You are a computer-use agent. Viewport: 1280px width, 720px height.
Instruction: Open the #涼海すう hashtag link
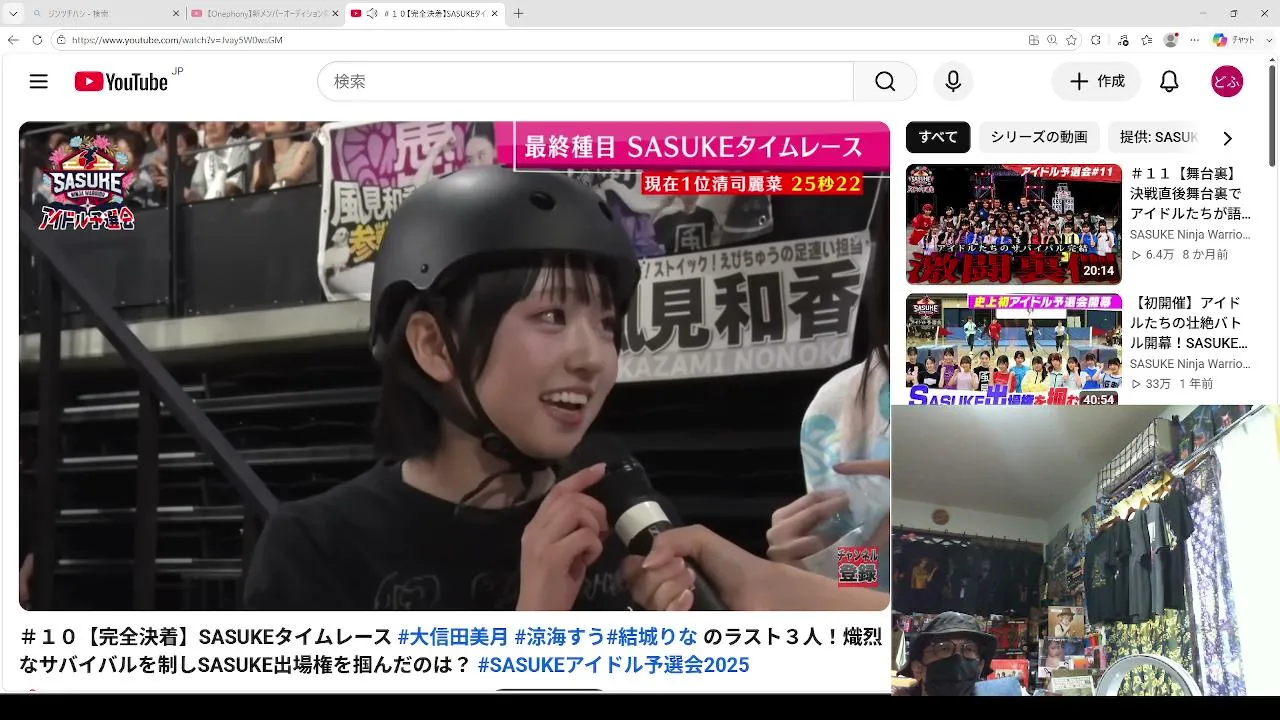560,637
